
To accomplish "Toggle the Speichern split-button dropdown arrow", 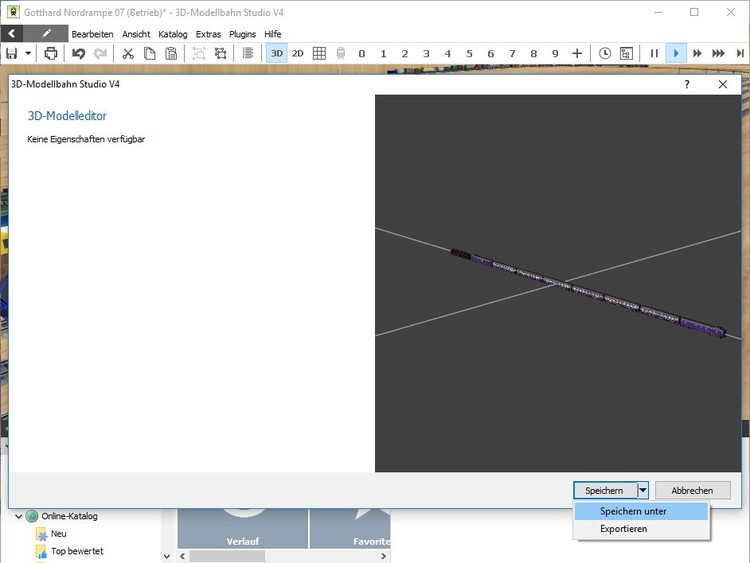I will point(643,490).
